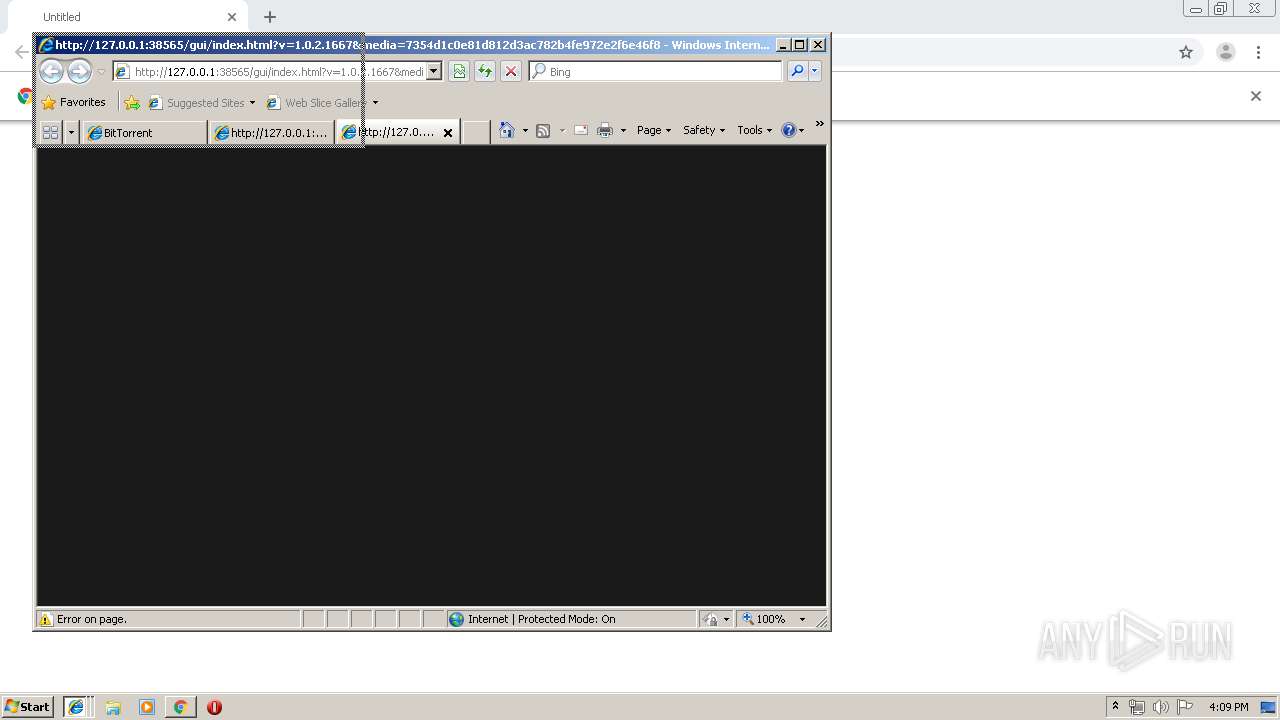Go to the IE Home page
The width and height of the screenshot is (1280, 720).
click(507, 130)
